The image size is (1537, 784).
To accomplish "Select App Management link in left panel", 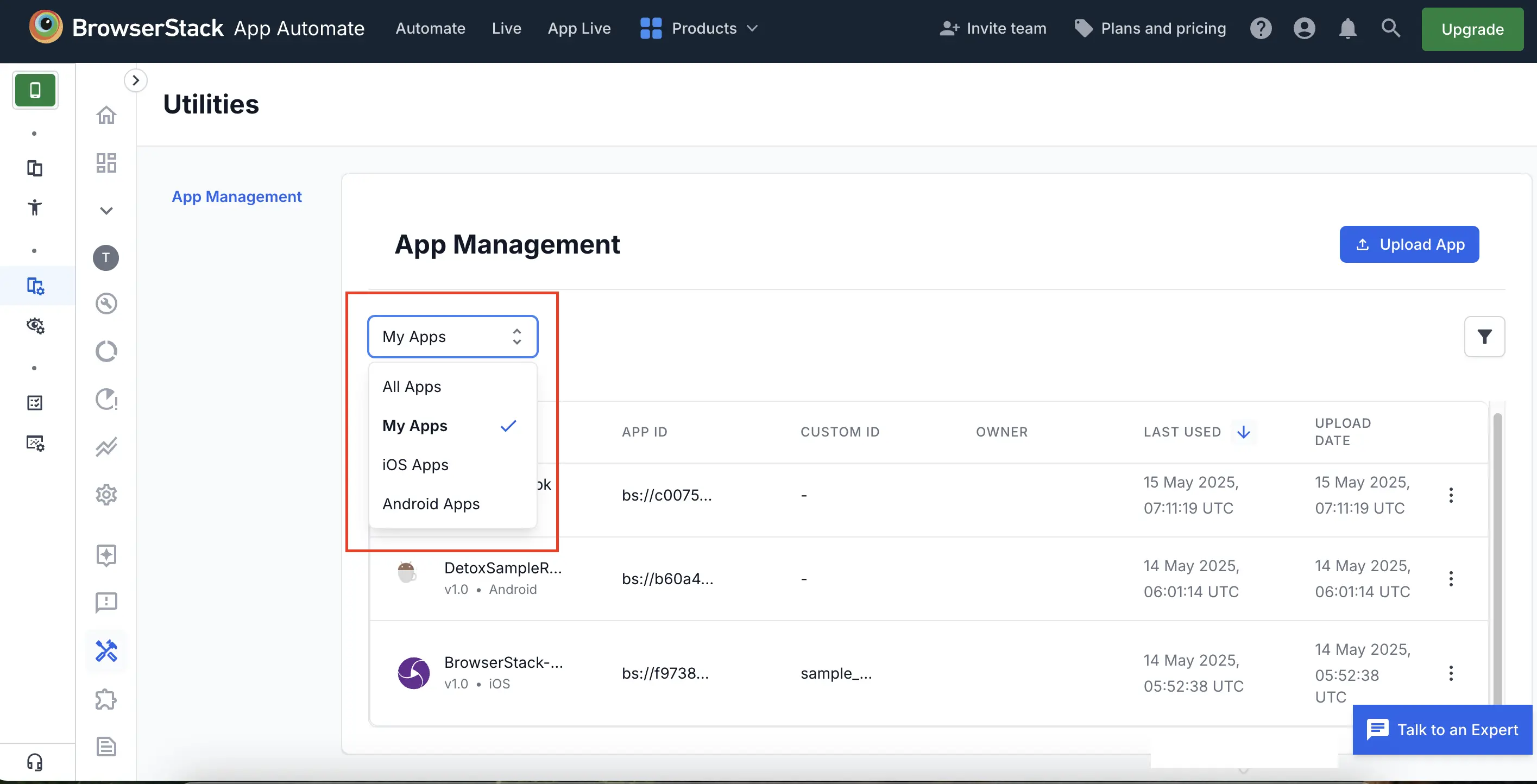I will pos(236,197).
